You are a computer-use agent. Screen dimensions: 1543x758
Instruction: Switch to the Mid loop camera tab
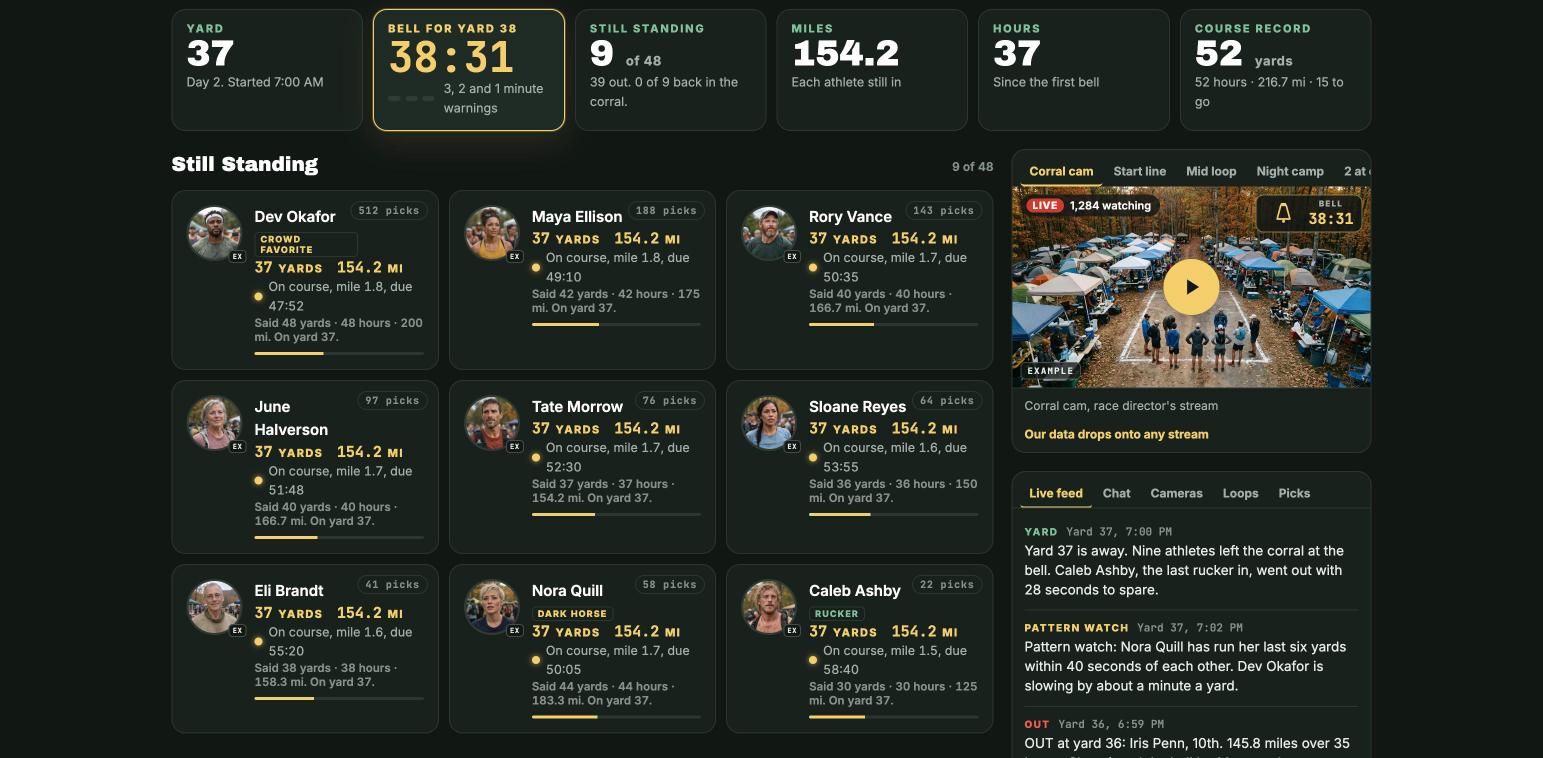[x=1211, y=171]
